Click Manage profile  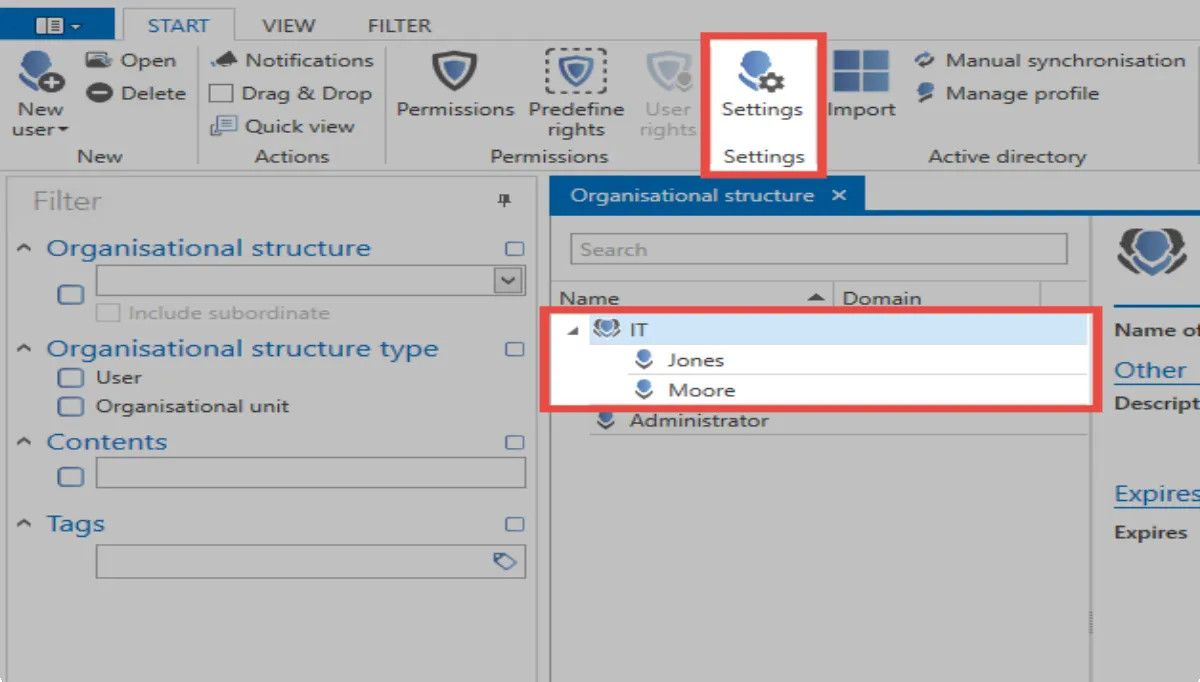1007,93
